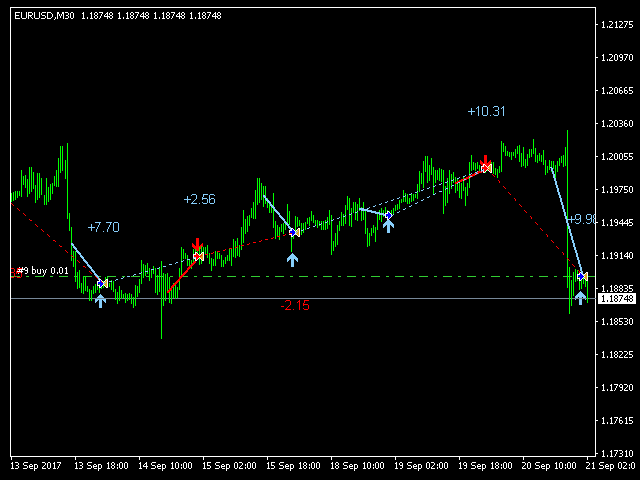Click the blue up arrow near 18 Sep 10:00
Viewport: 640px width, 480px height.
click(x=388, y=225)
